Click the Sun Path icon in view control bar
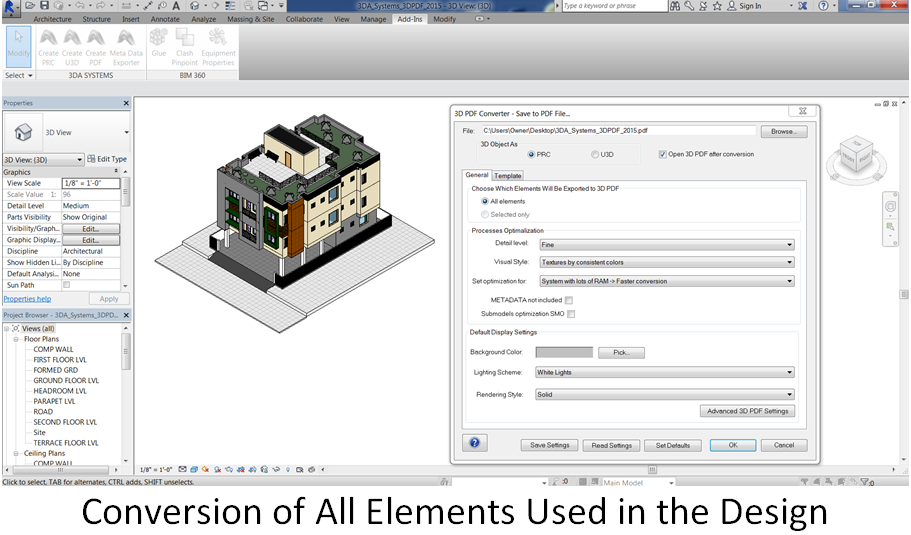The width and height of the screenshot is (911, 535). pyautogui.click(x=206, y=469)
